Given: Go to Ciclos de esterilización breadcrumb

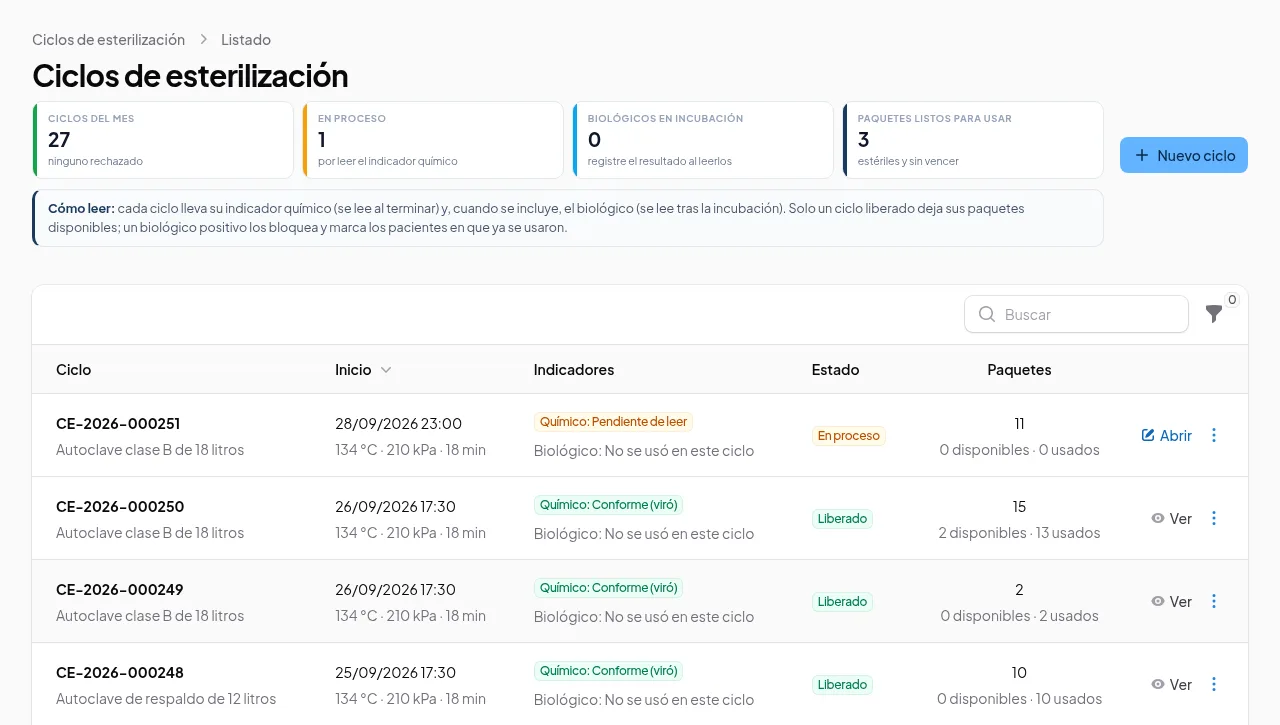Looking at the screenshot, I should click(108, 40).
